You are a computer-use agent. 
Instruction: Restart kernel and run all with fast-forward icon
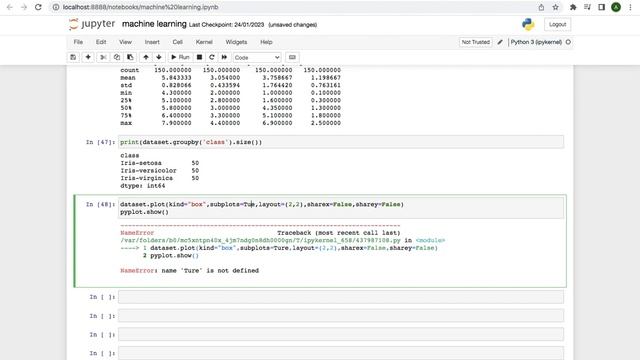coord(224,58)
